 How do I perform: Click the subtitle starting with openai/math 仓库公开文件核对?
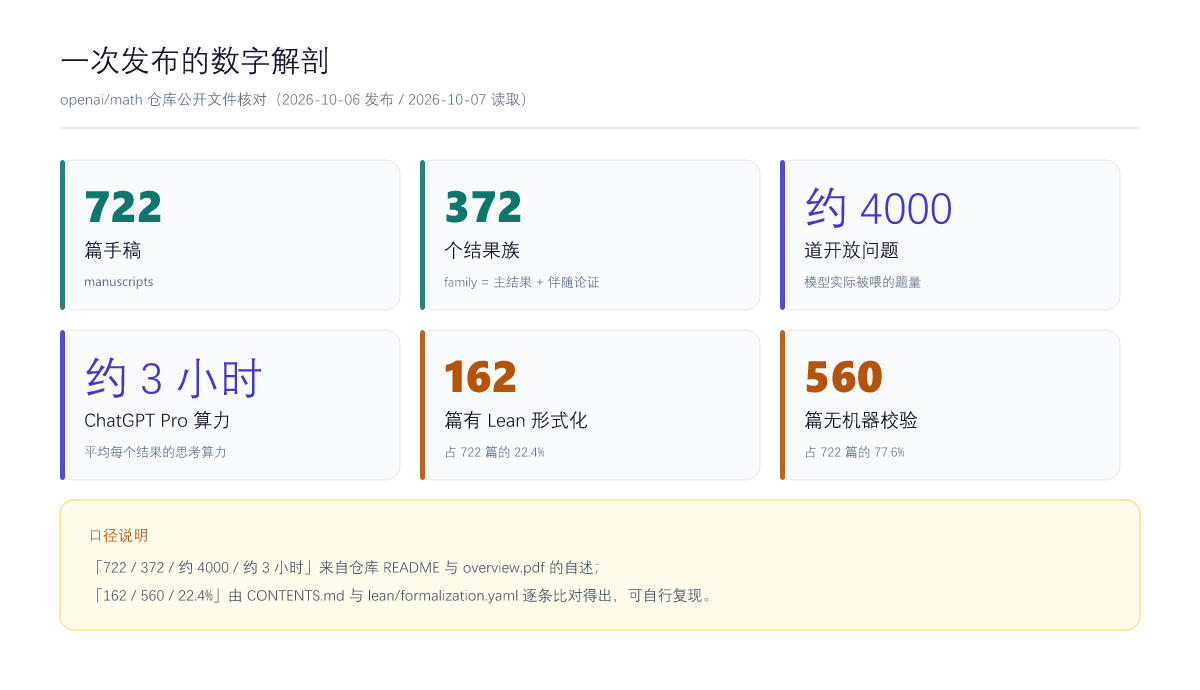click(294, 100)
